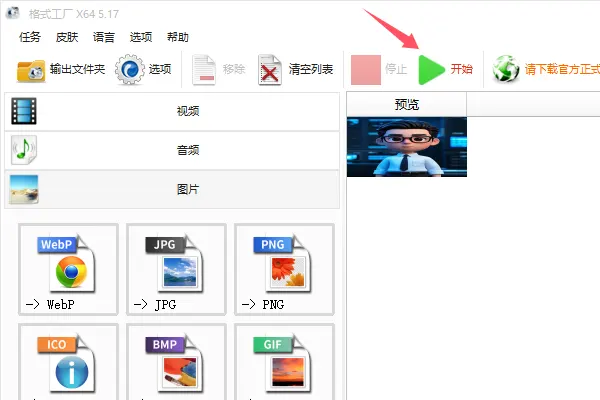Click the 预览 column header
600x400 pixels.
[x=407, y=104]
